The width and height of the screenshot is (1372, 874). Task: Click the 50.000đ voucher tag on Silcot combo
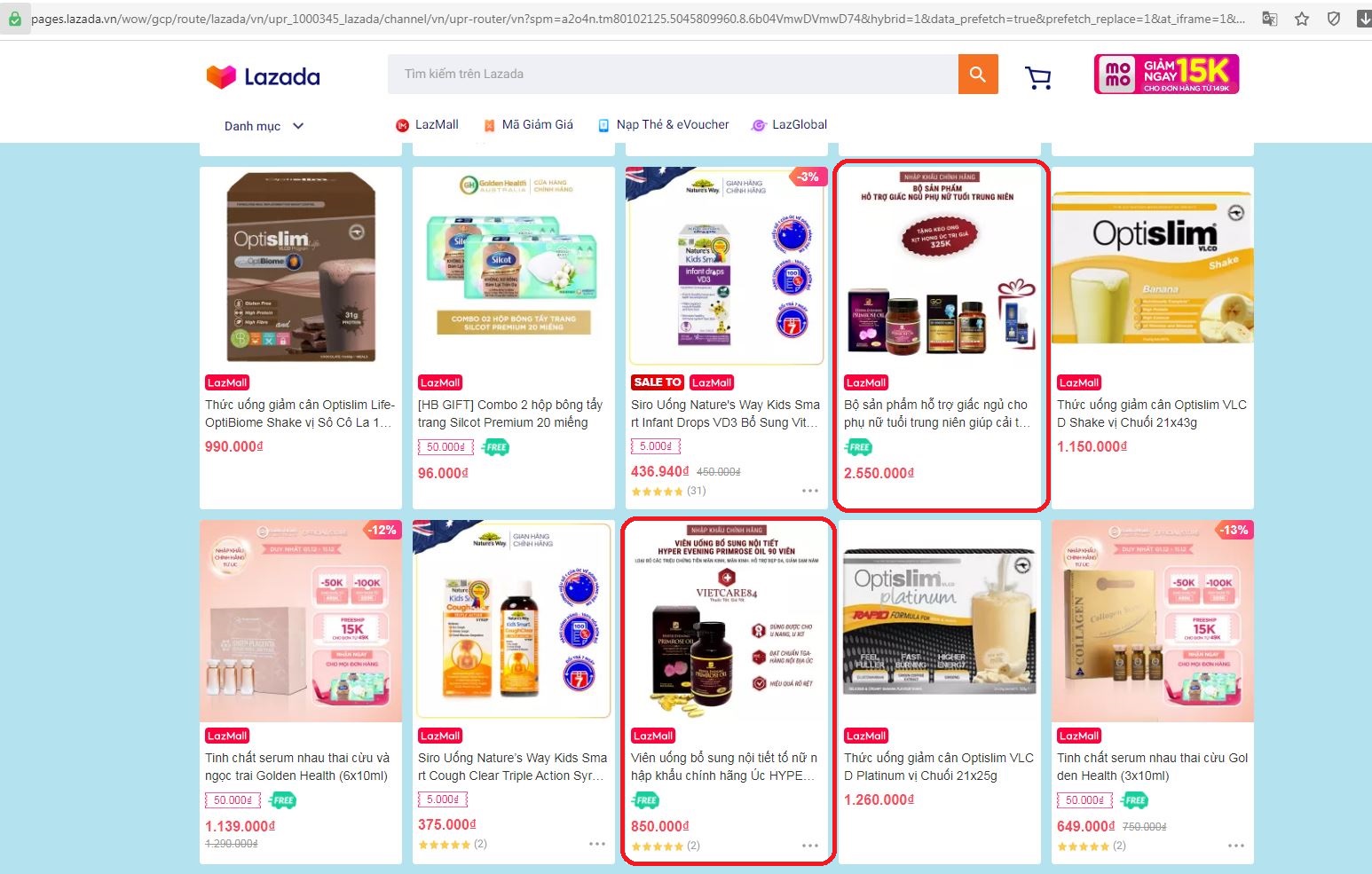tap(446, 447)
